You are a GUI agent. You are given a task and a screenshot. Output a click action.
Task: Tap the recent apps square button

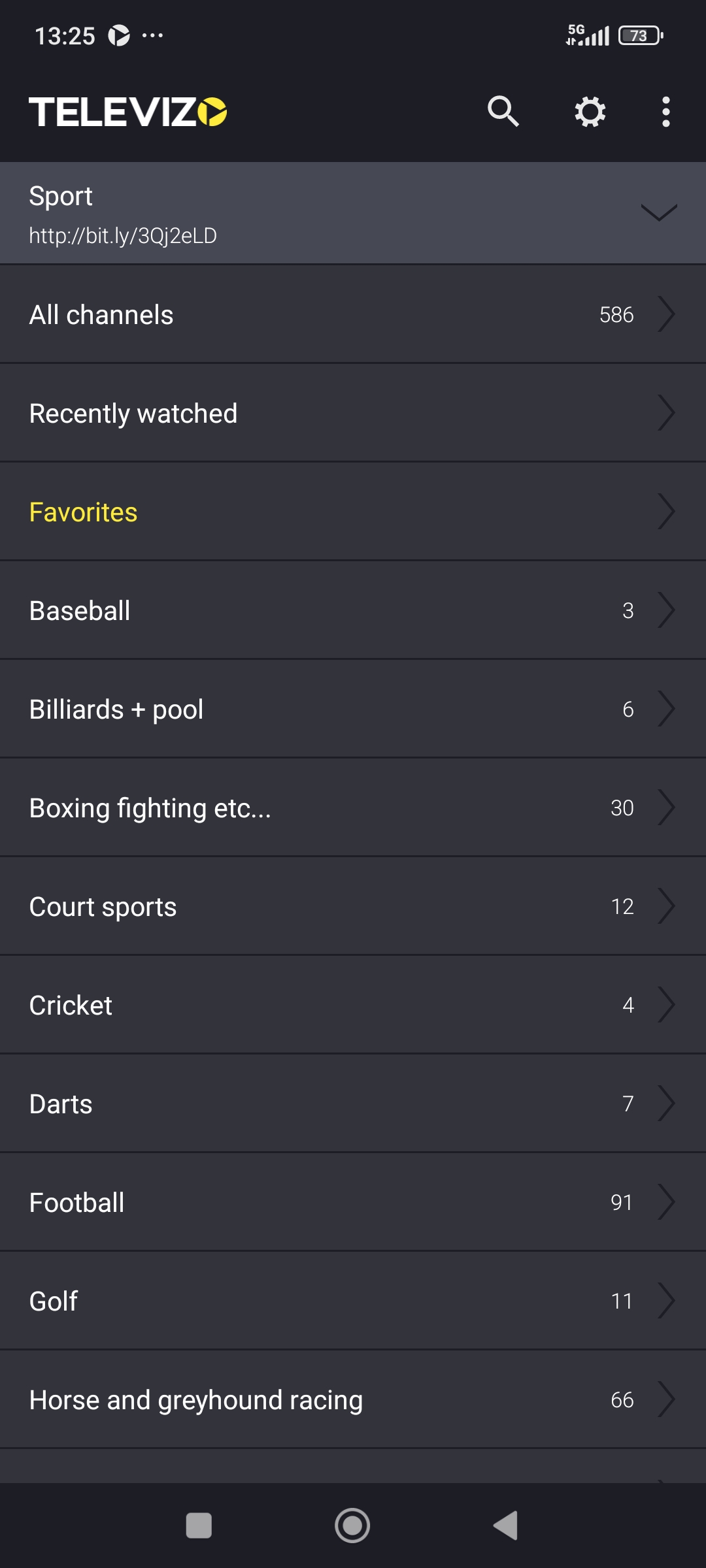[x=199, y=1526]
